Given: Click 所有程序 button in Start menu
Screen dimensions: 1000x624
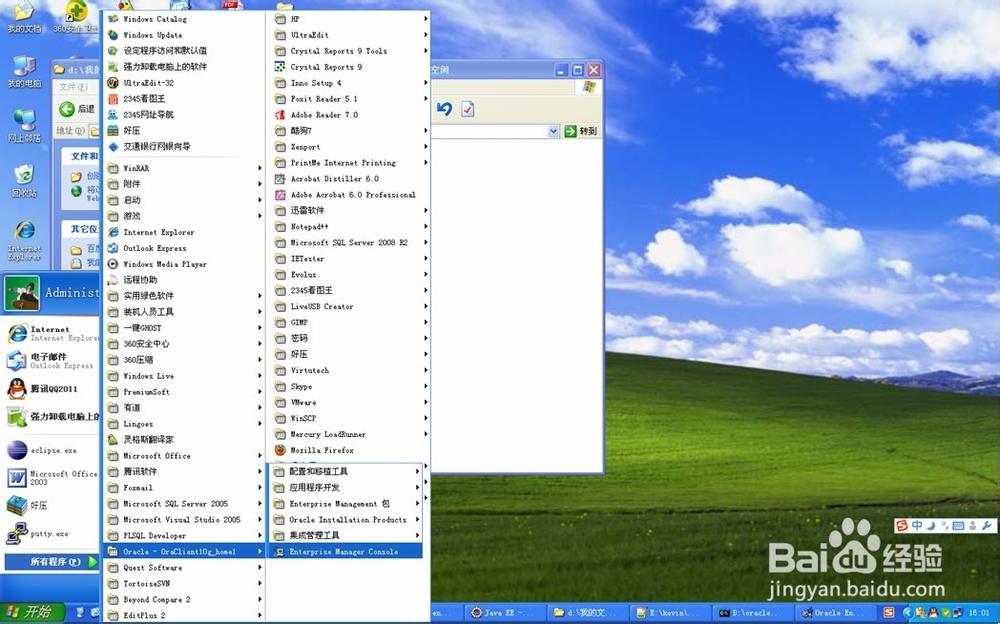Looking at the screenshot, I should [x=51, y=561].
